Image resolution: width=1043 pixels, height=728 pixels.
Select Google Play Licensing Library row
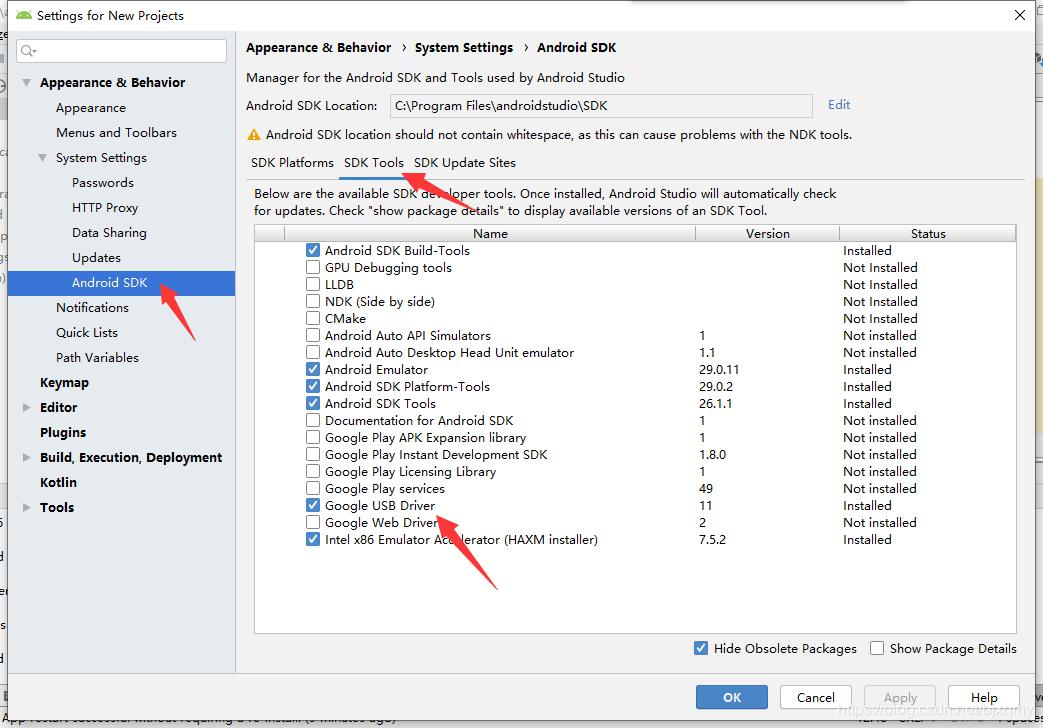click(x=410, y=471)
